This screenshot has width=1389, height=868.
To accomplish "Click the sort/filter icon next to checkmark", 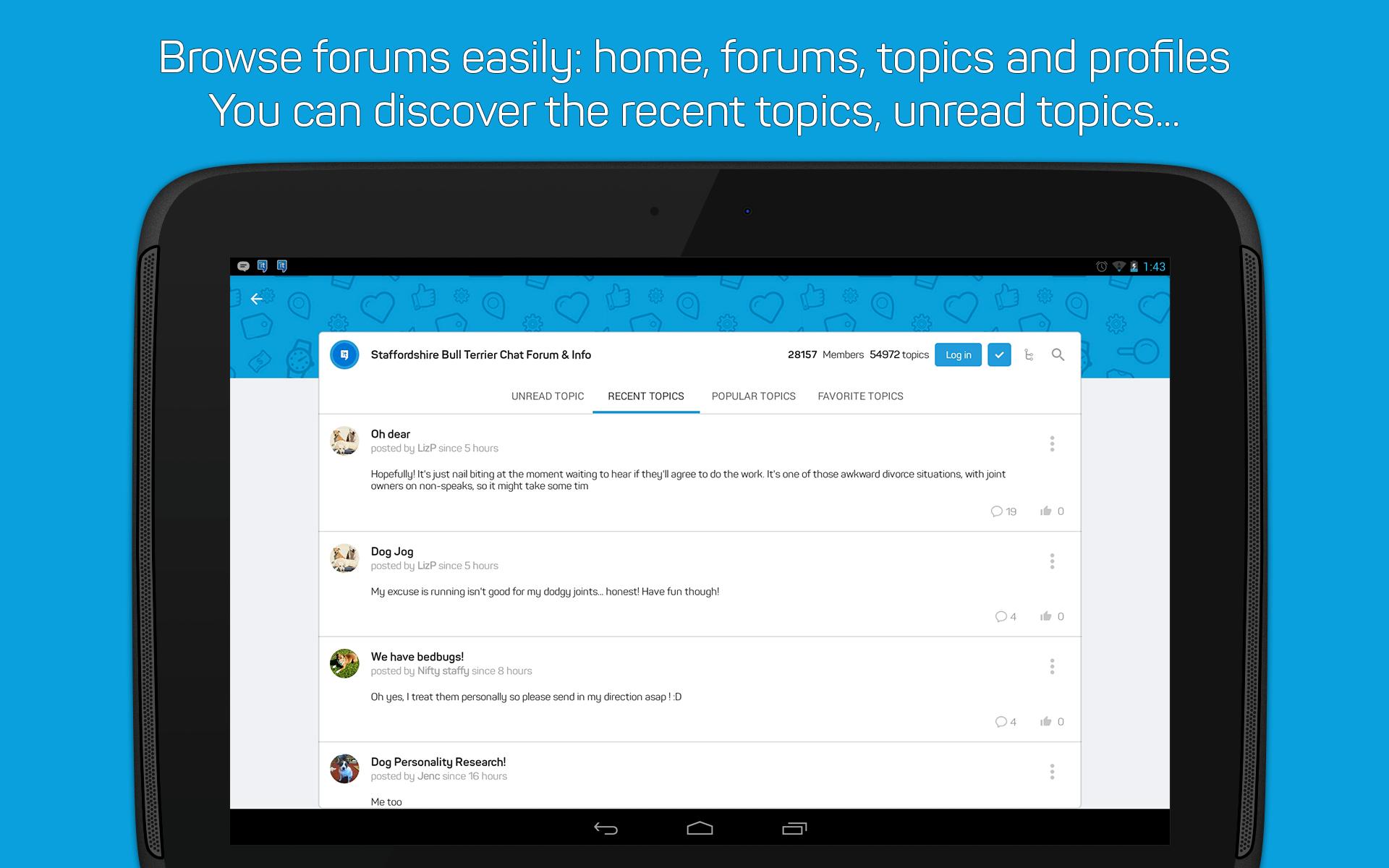I will click(x=1029, y=356).
